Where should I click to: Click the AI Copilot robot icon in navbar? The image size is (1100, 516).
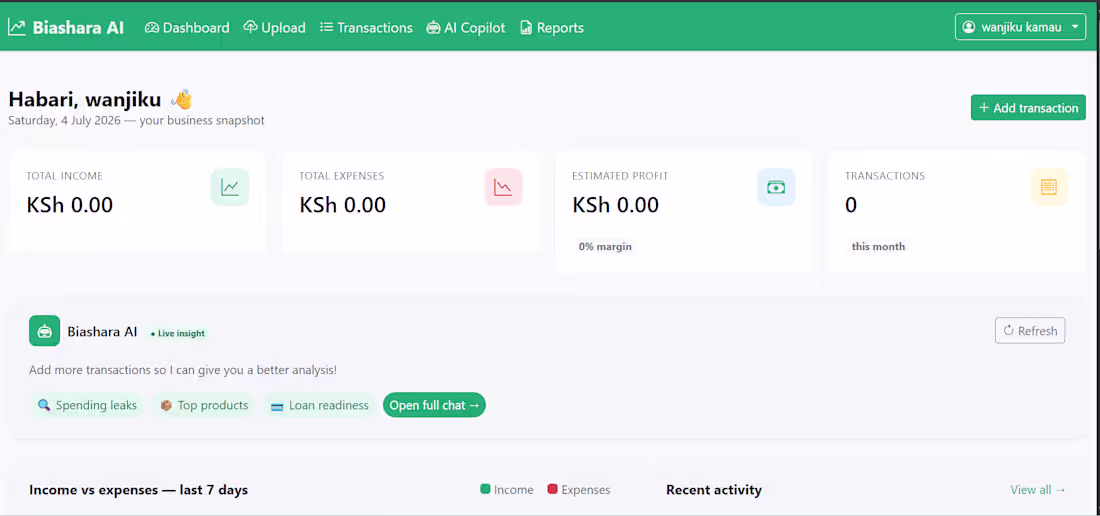tap(433, 28)
